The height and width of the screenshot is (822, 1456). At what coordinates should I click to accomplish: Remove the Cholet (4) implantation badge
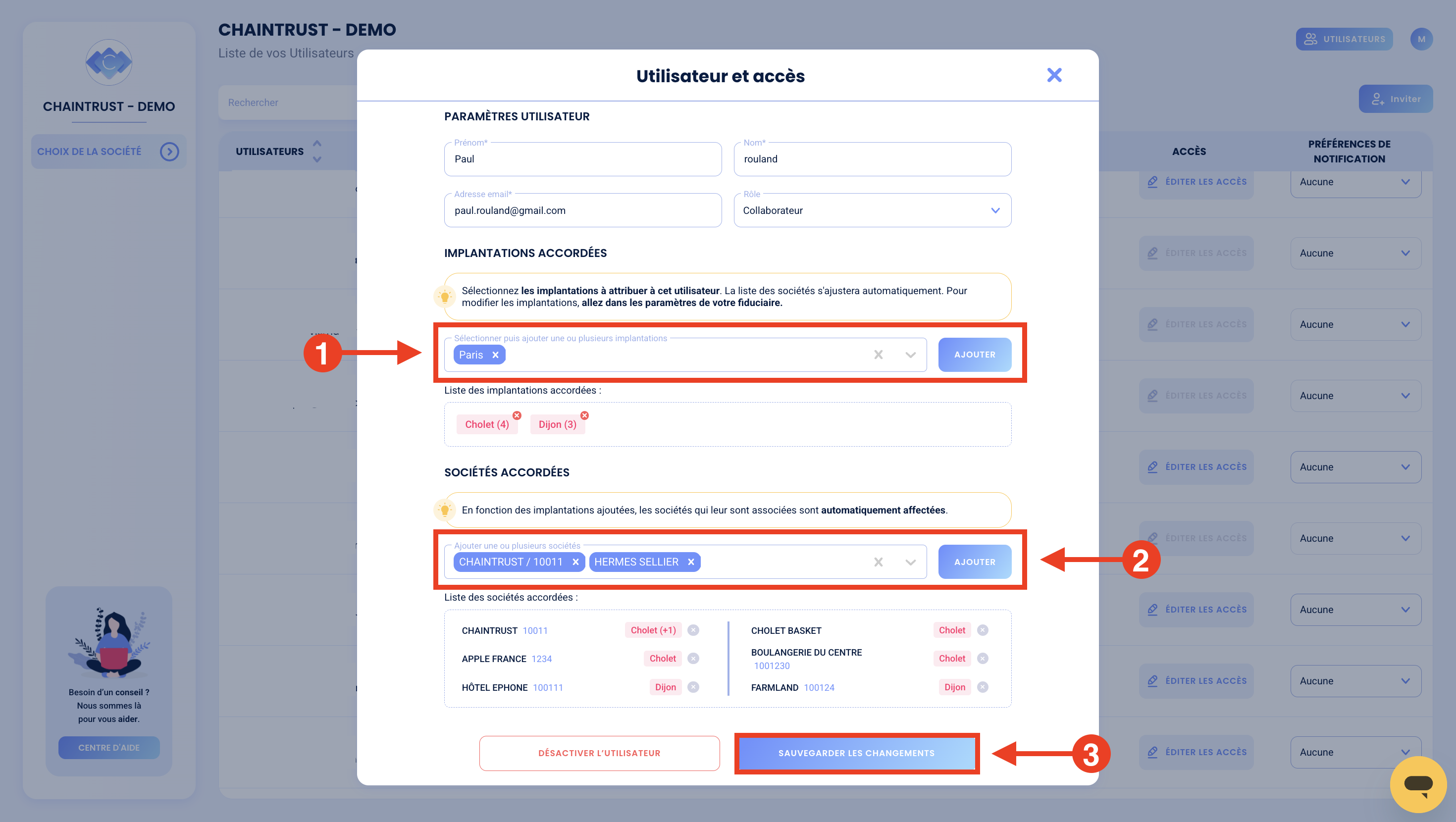tap(517, 415)
